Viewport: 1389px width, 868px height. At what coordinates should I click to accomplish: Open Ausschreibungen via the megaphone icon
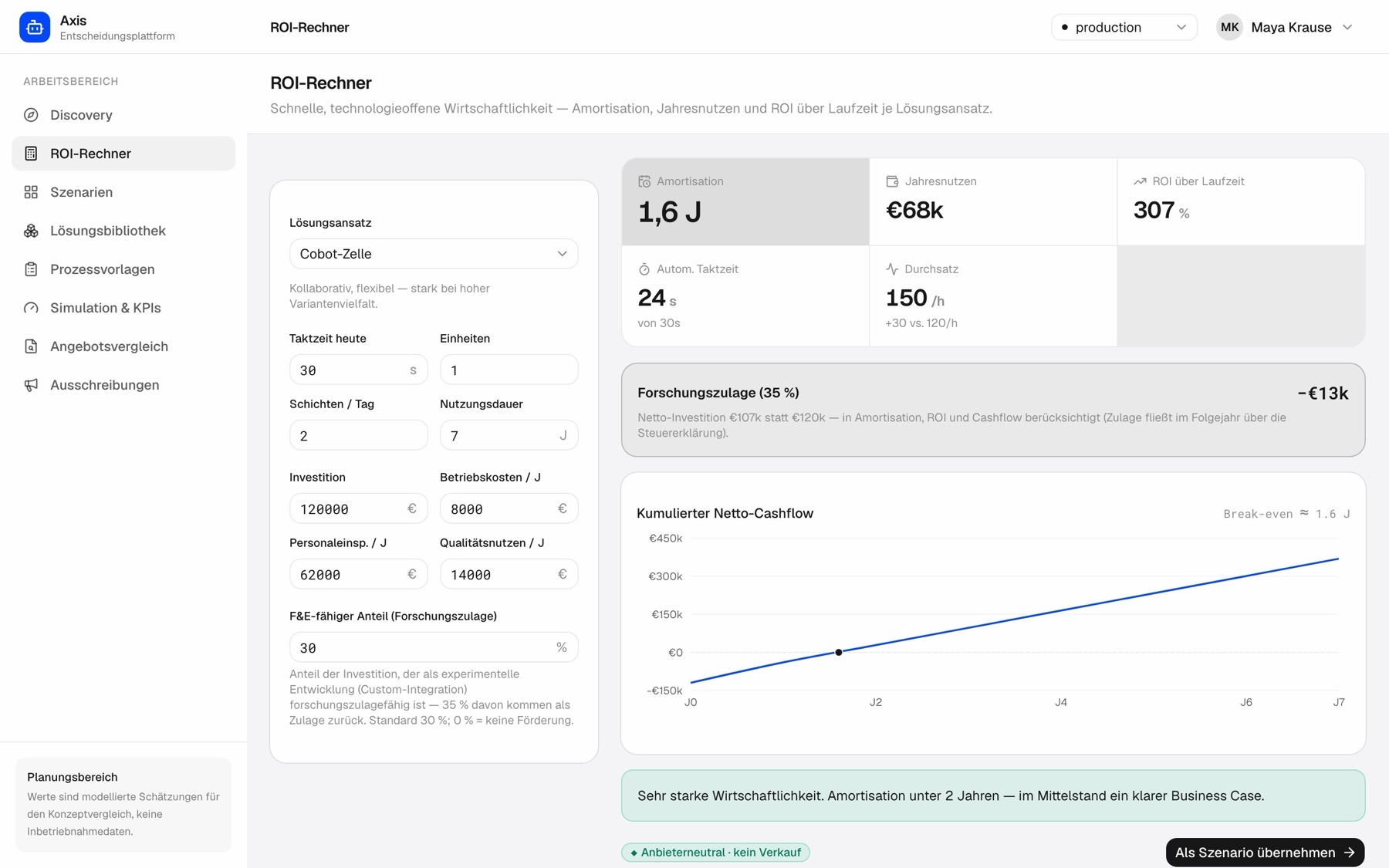[31, 385]
